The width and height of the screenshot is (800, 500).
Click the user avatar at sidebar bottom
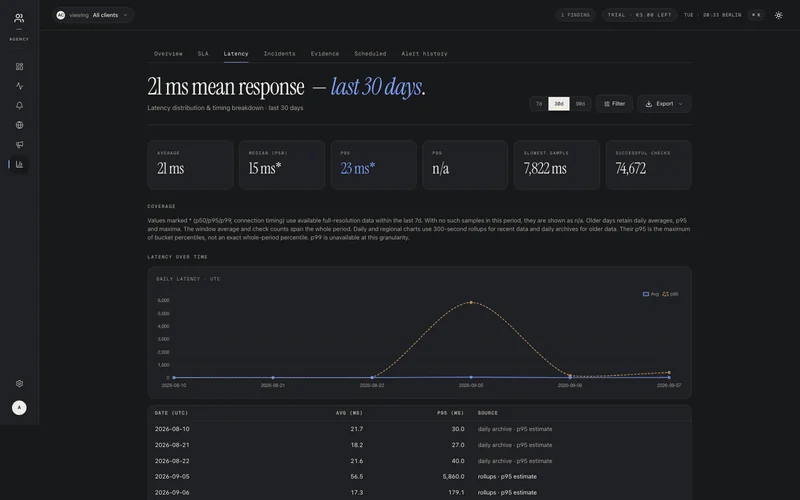(19, 408)
